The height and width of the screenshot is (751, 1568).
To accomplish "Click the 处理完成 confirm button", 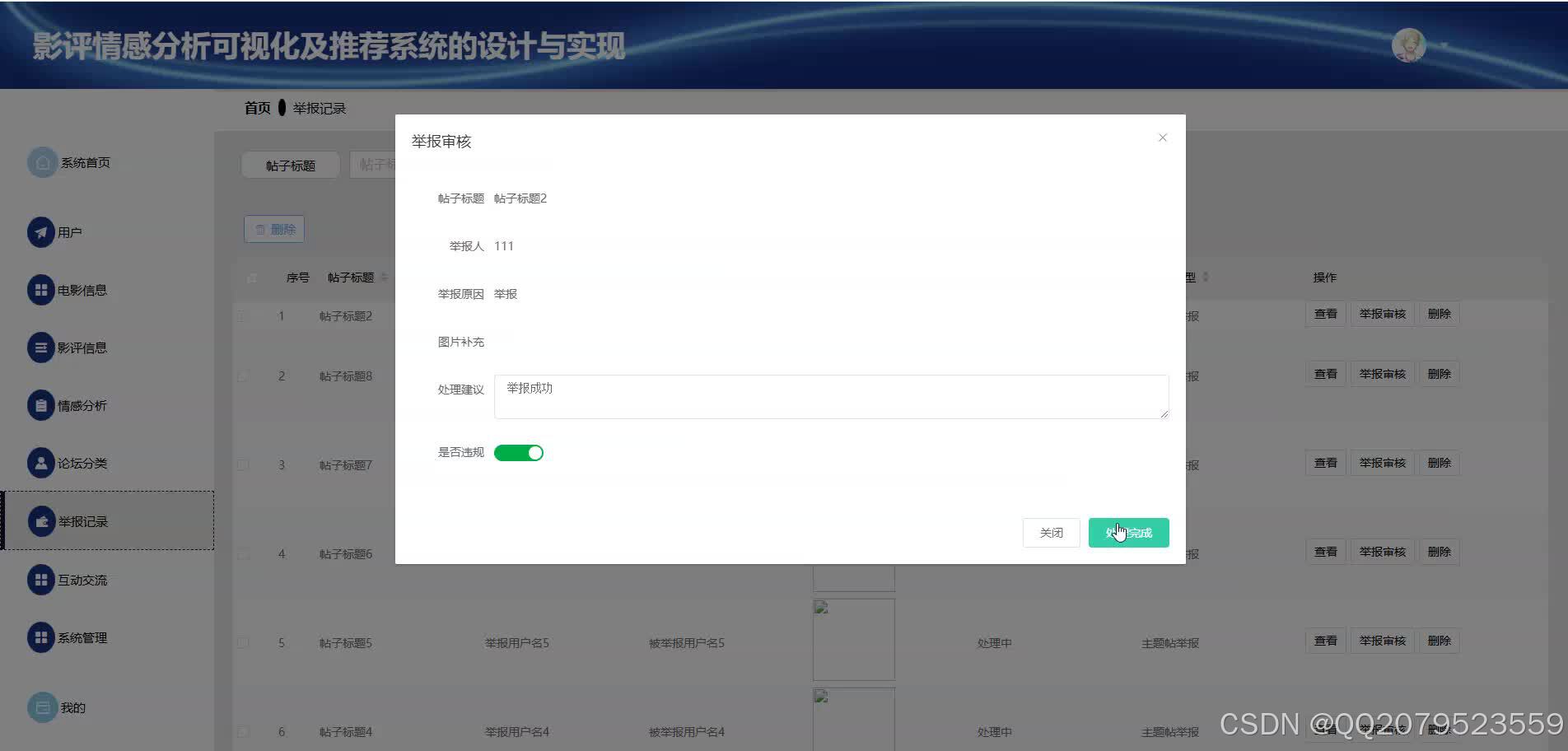I will coord(1128,532).
